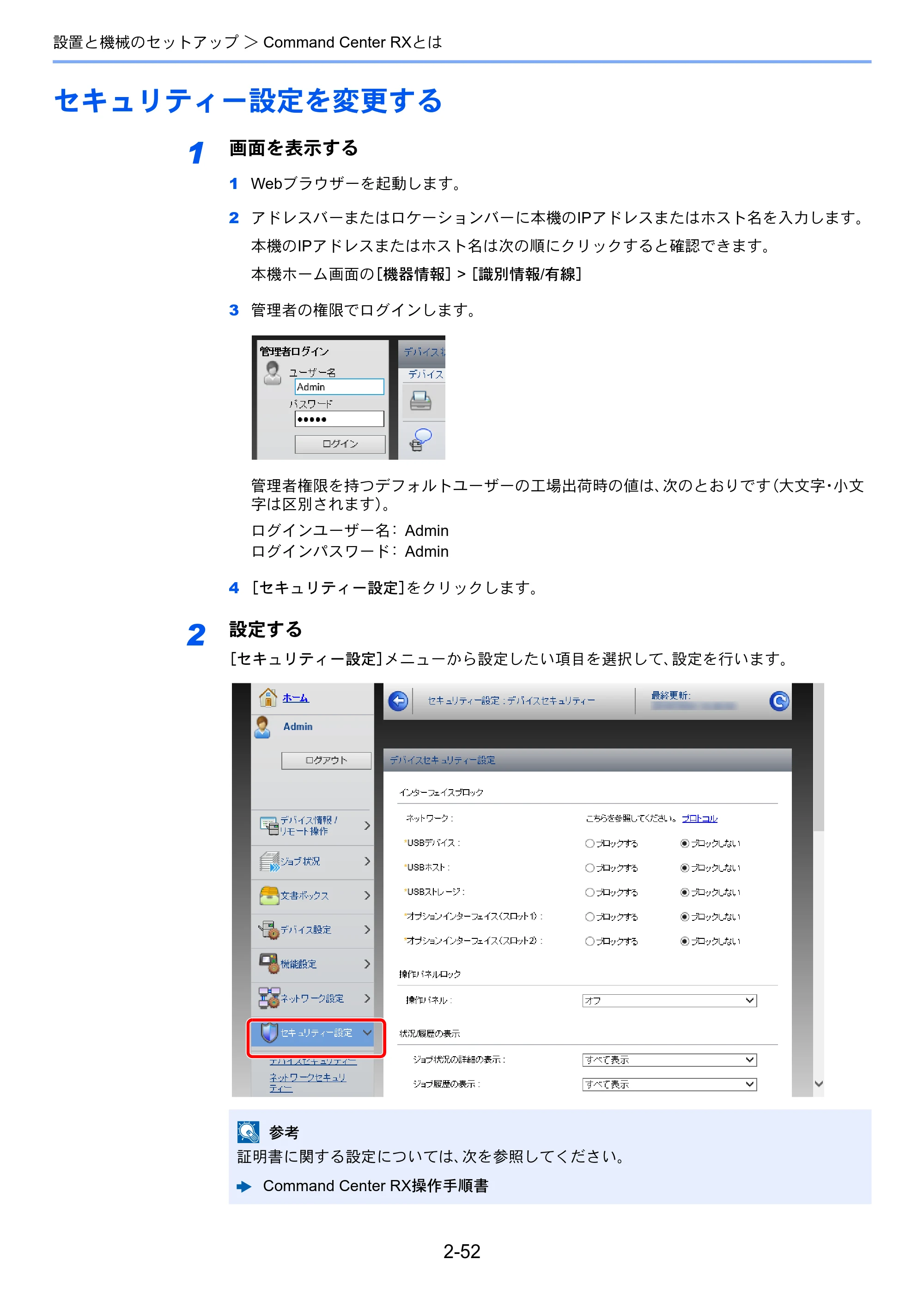
Task: Click the 参考 note icon
Action: (x=249, y=1132)
